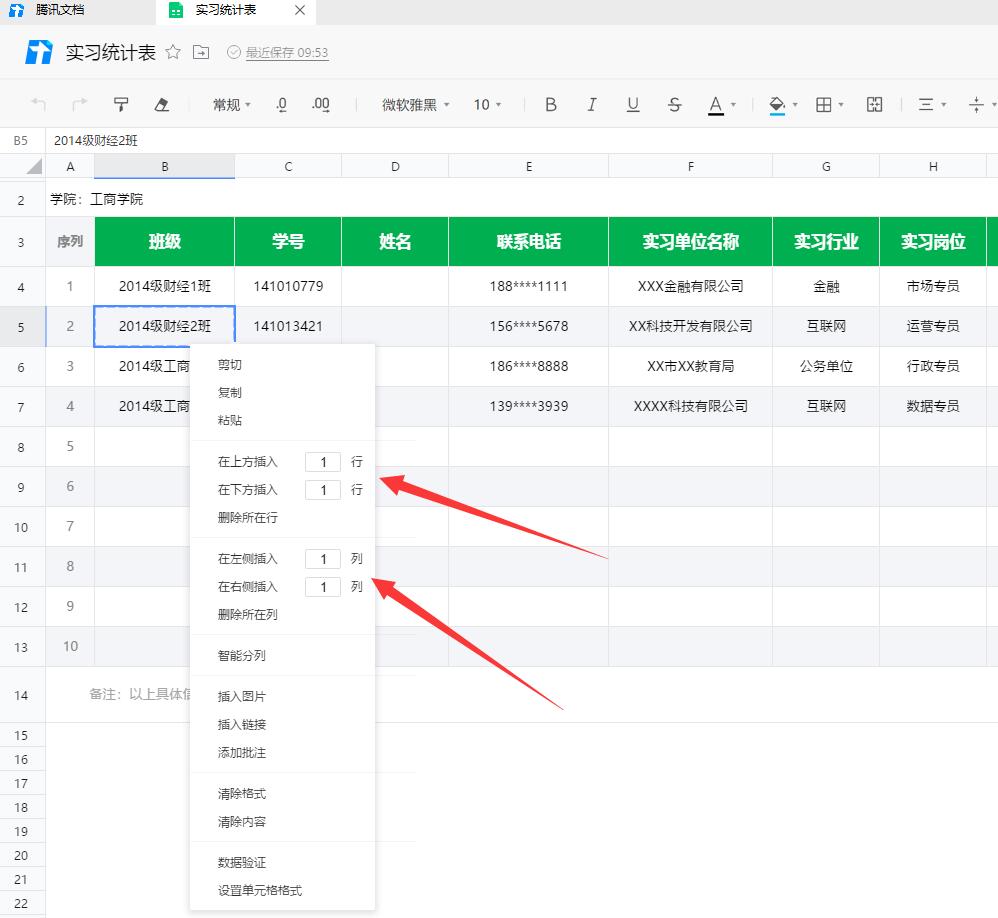Open the font size dropdown showing 10

pos(484,104)
